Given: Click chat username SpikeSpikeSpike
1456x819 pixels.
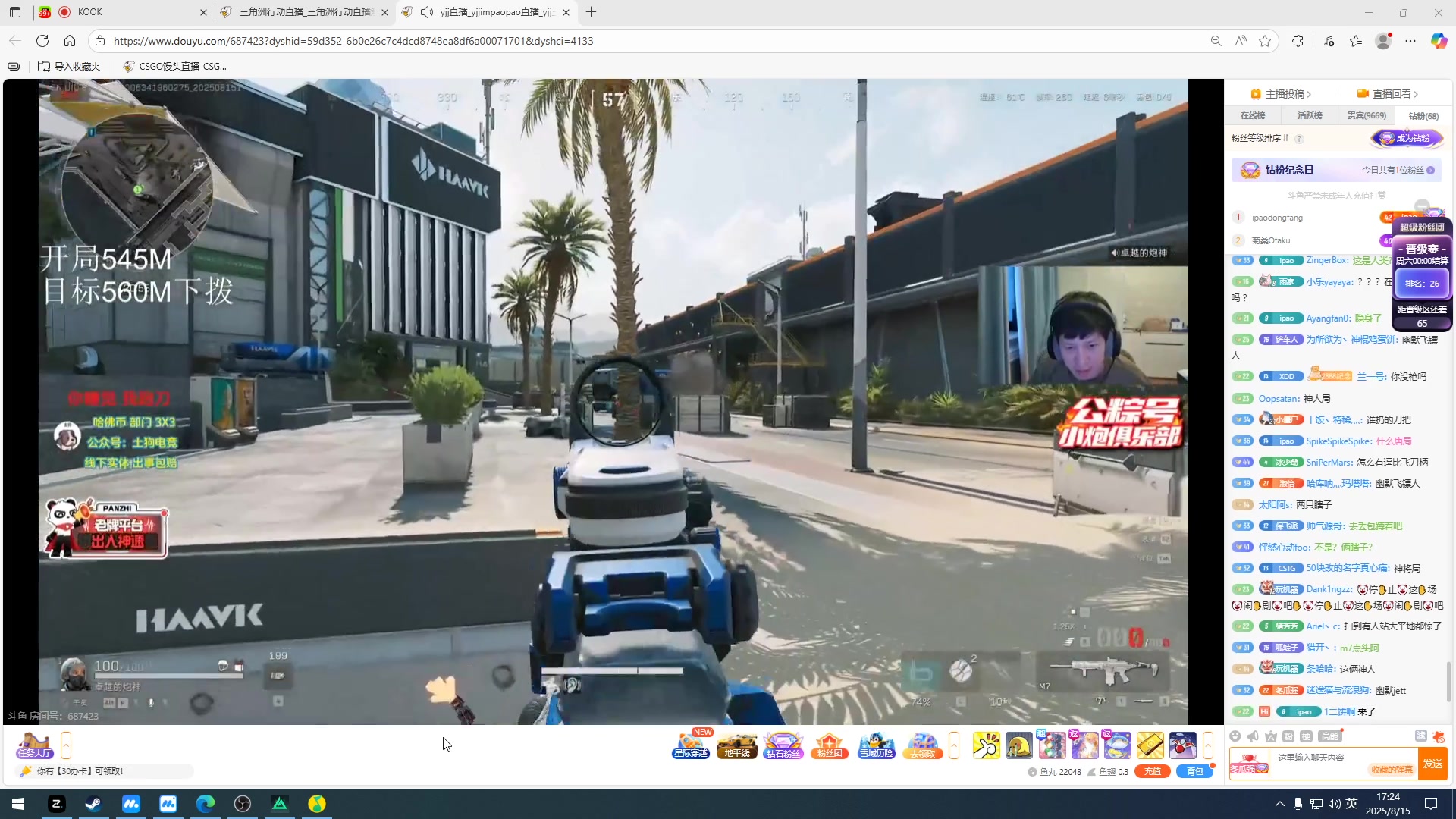Looking at the screenshot, I should click(x=1338, y=441).
